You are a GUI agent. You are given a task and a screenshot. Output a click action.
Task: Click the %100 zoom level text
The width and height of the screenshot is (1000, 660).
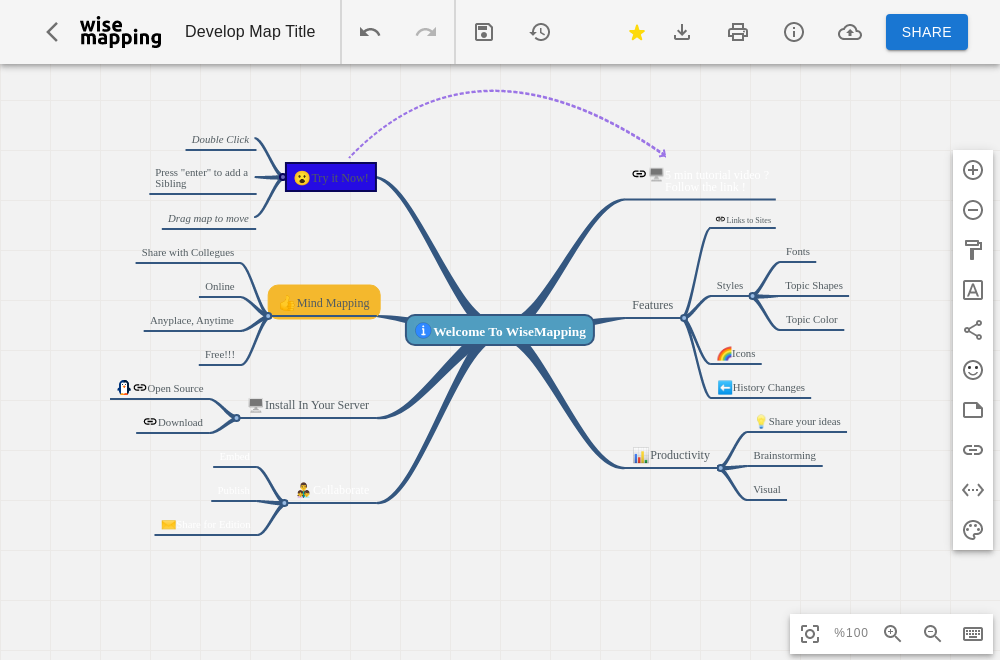(851, 633)
